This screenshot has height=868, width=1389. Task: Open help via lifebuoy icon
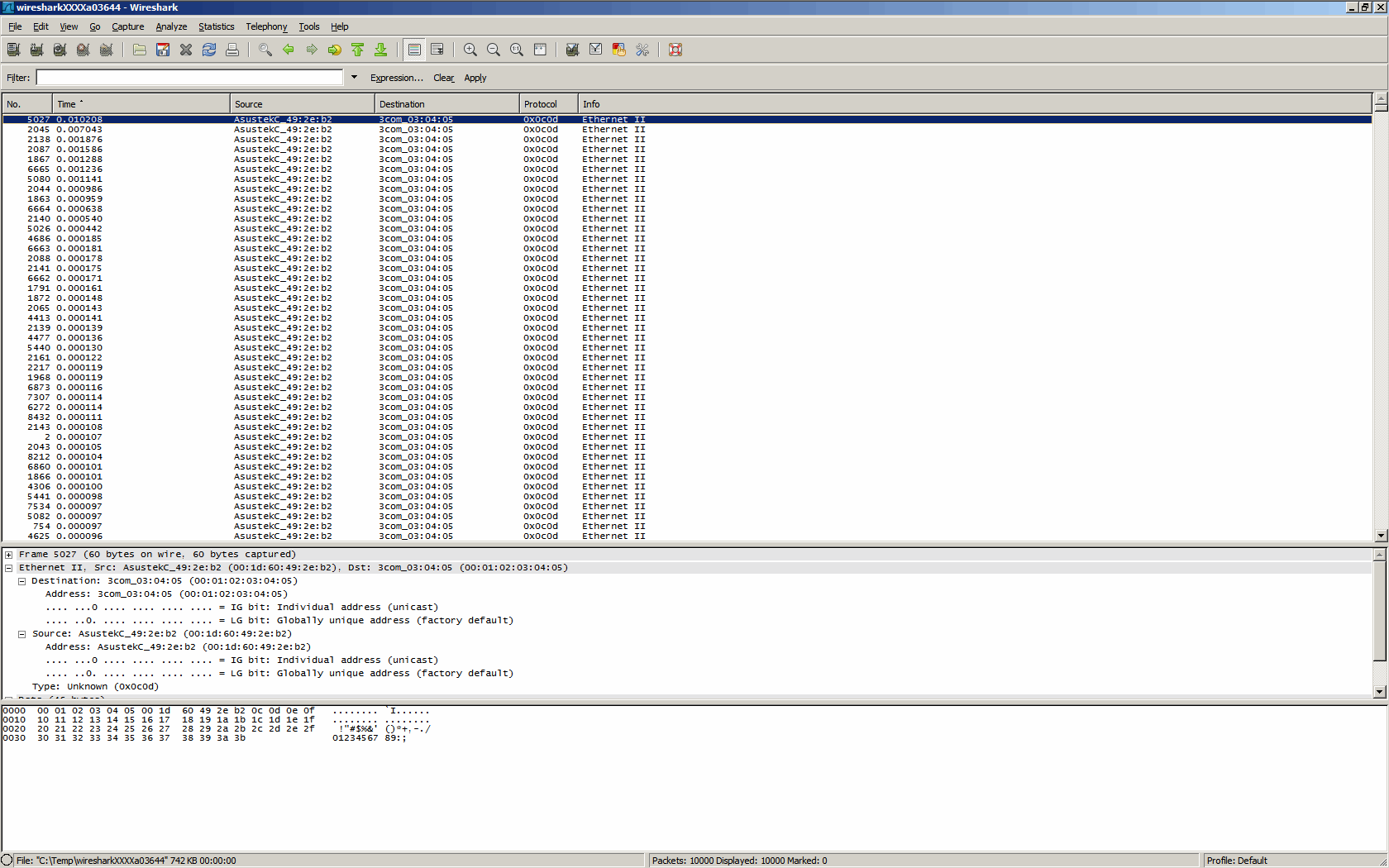(675, 50)
